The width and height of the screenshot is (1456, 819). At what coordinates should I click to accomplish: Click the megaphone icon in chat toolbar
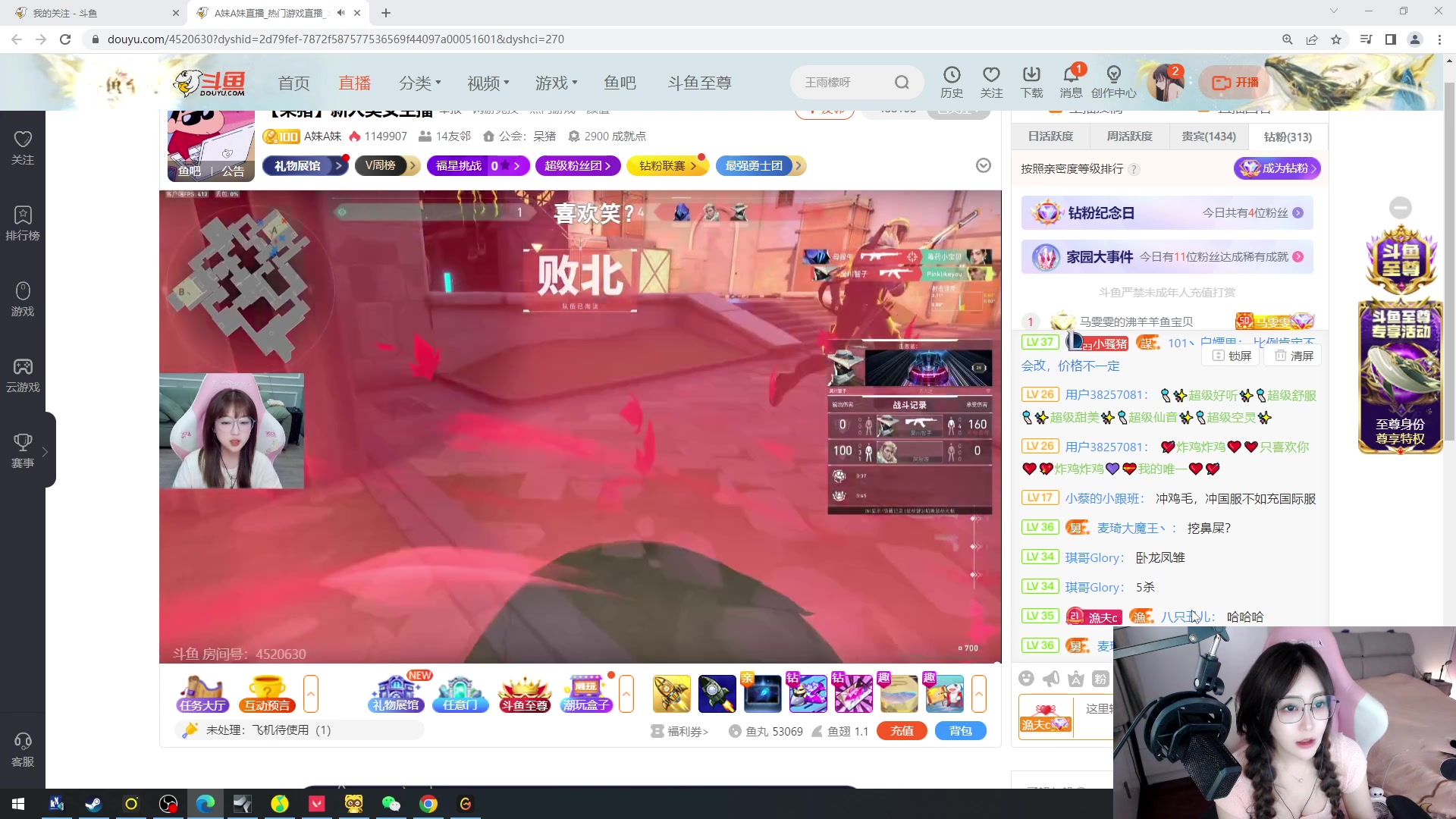coord(1051,678)
